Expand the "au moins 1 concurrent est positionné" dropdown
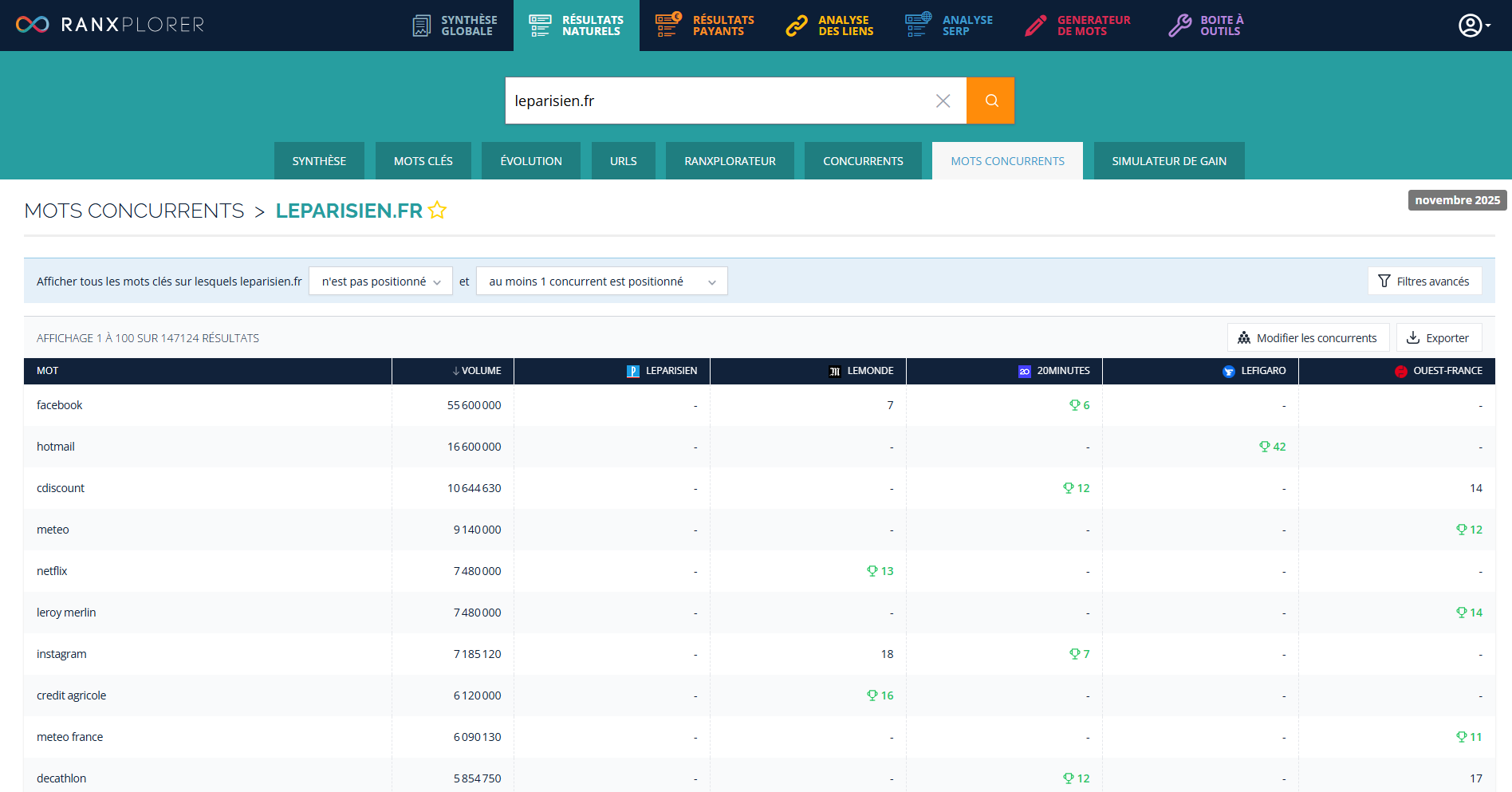Screen dimensions: 1512x792 pos(601,282)
